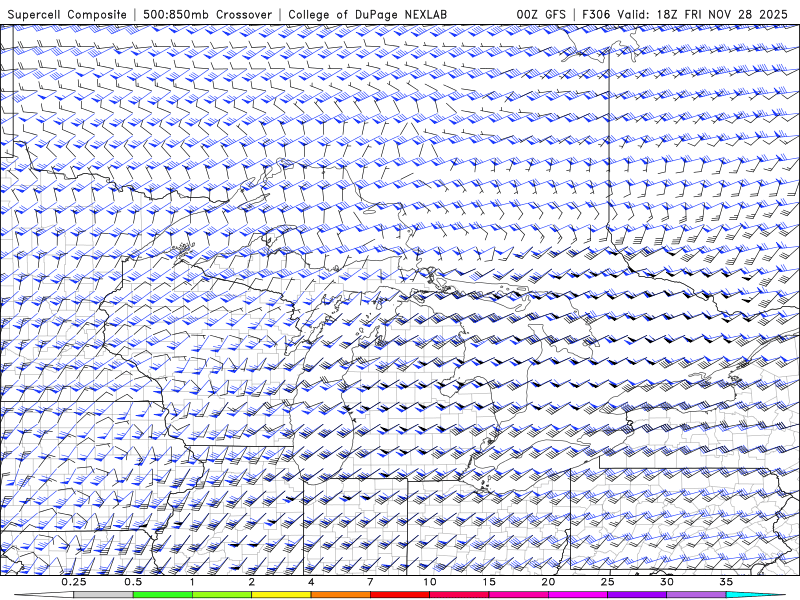Click the 4 color scale label
The height and width of the screenshot is (600, 800).
311,582
